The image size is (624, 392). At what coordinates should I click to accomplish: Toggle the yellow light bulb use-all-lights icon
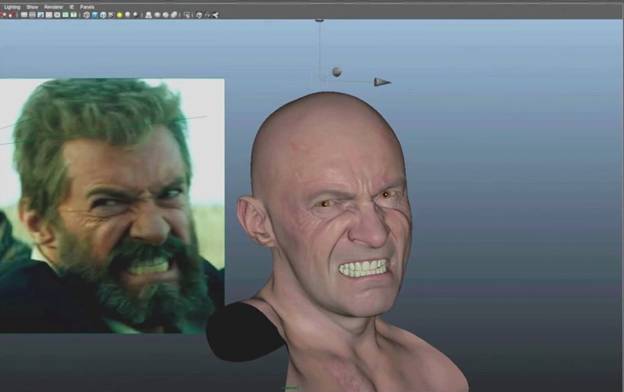pyautogui.click(x=119, y=15)
